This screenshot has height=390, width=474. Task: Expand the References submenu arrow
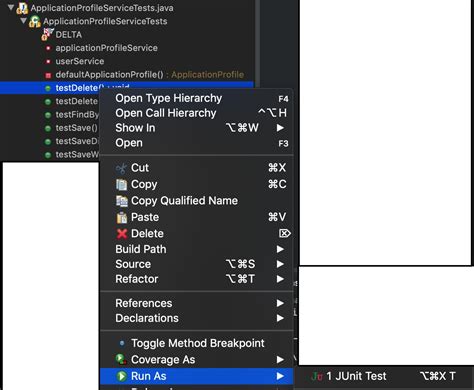pyautogui.click(x=280, y=303)
